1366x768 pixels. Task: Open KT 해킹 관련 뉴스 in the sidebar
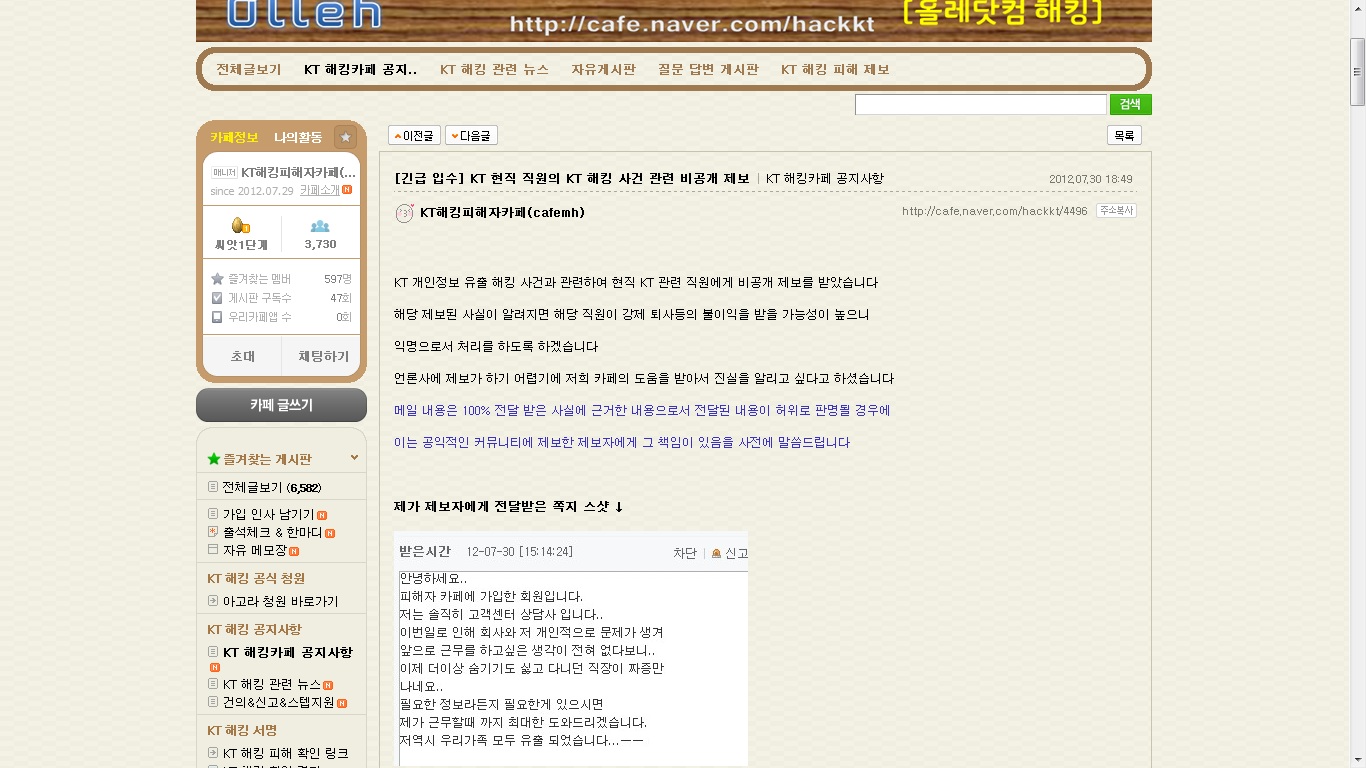[272, 684]
